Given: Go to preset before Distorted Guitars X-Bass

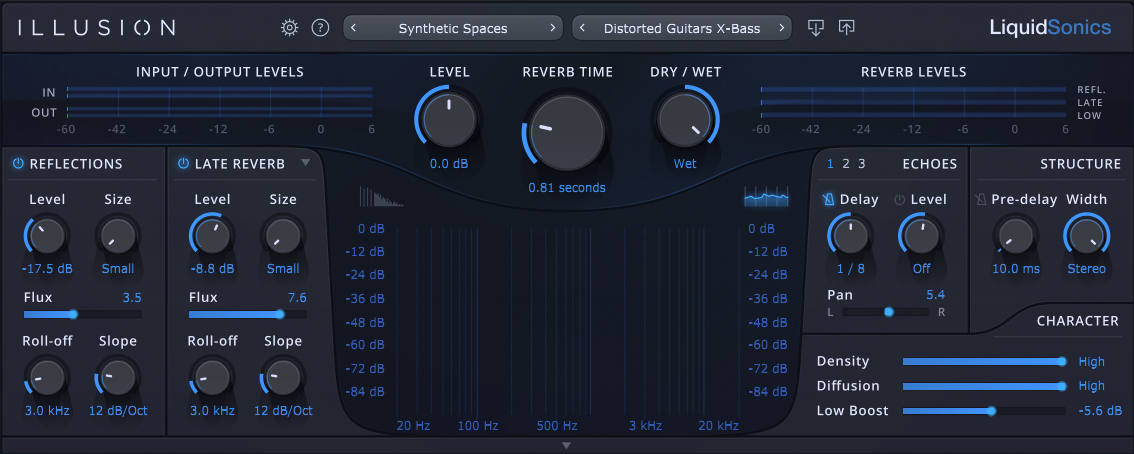Looking at the screenshot, I should [x=583, y=29].
